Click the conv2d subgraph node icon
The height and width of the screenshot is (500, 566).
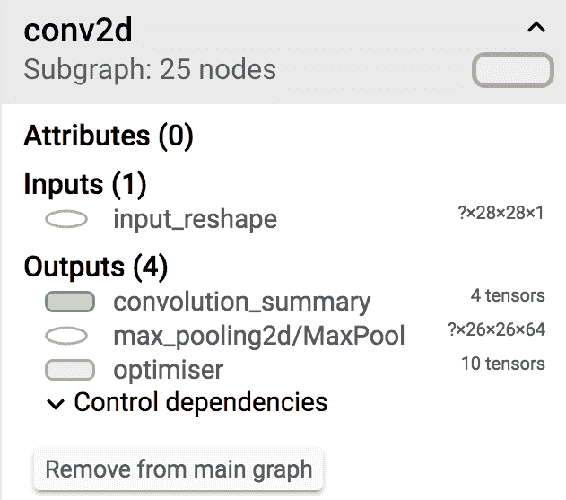point(513,70)
